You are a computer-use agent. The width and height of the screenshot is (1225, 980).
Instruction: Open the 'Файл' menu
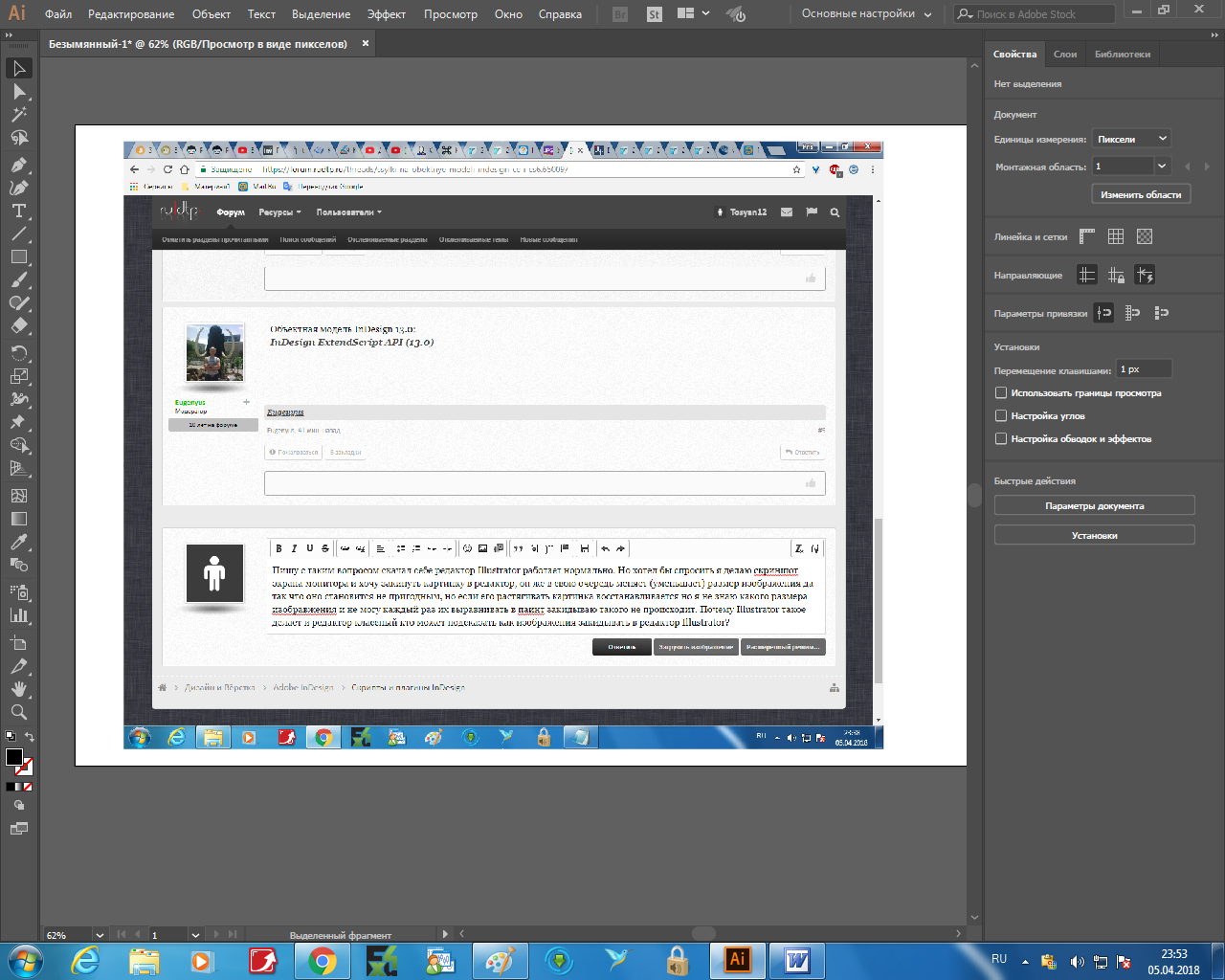[58, 14]
